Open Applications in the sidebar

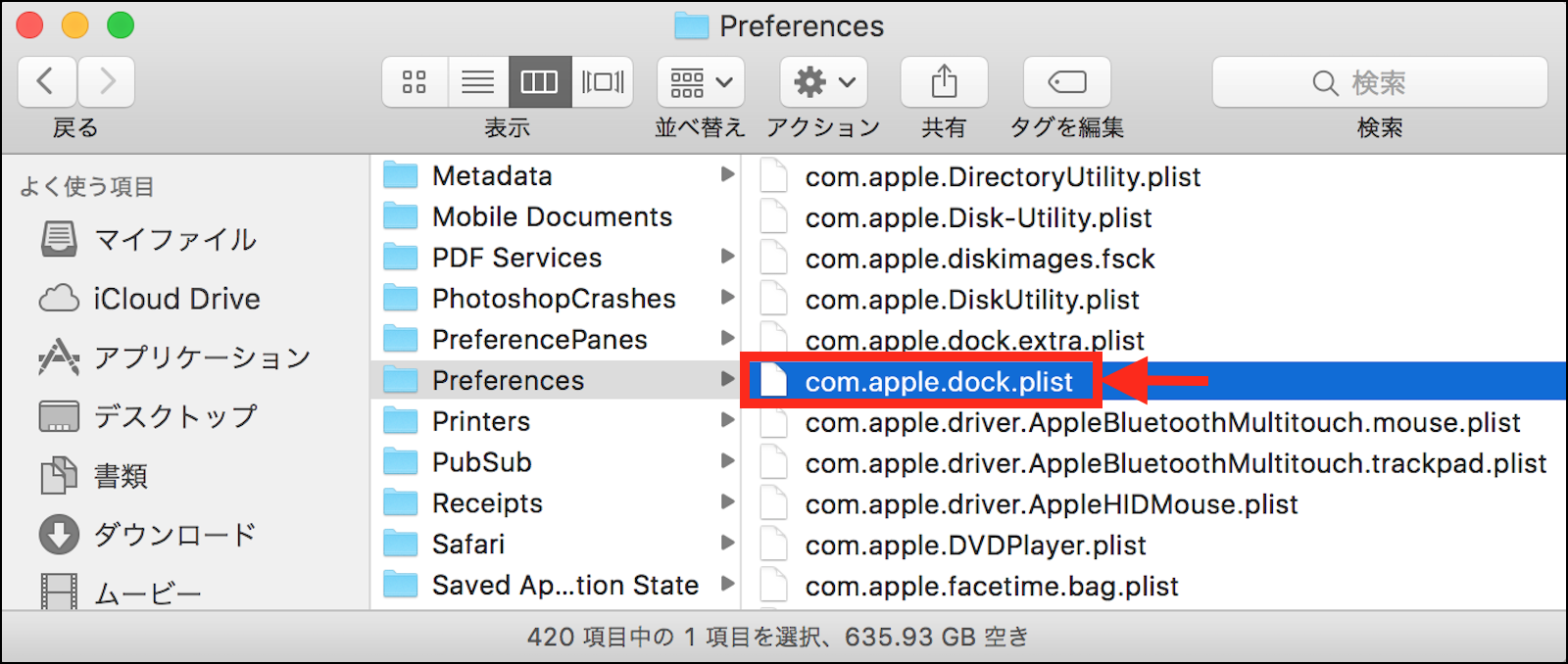click(201, 357)
